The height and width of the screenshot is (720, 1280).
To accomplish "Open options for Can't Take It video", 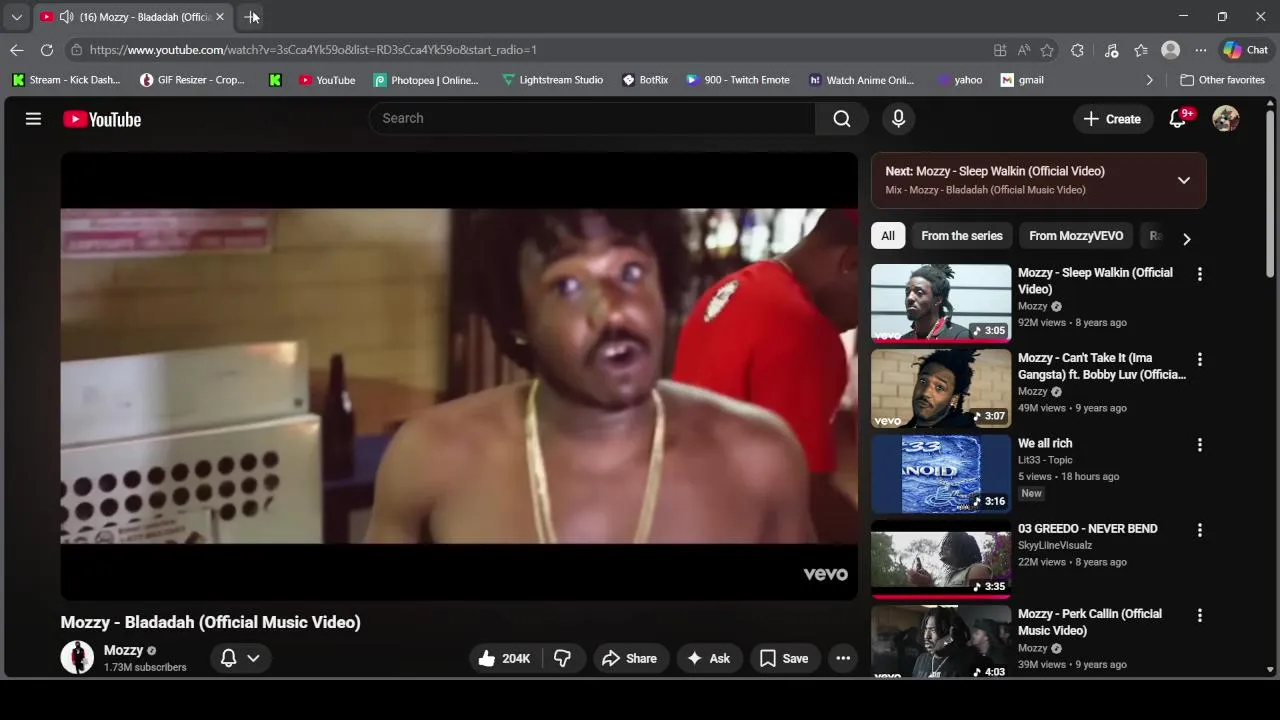I will (x=1200, y=359).
